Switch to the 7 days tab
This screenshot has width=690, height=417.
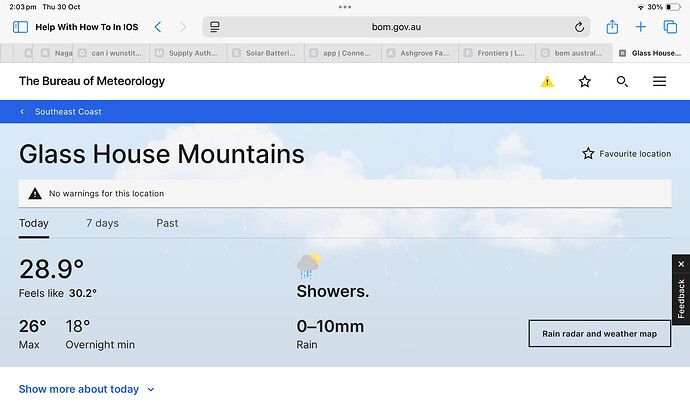click(102, 223)
